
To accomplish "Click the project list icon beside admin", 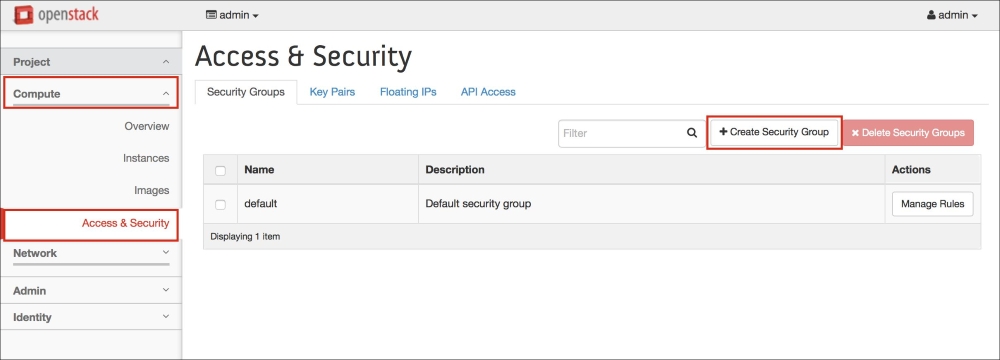I will coord(211,15).
